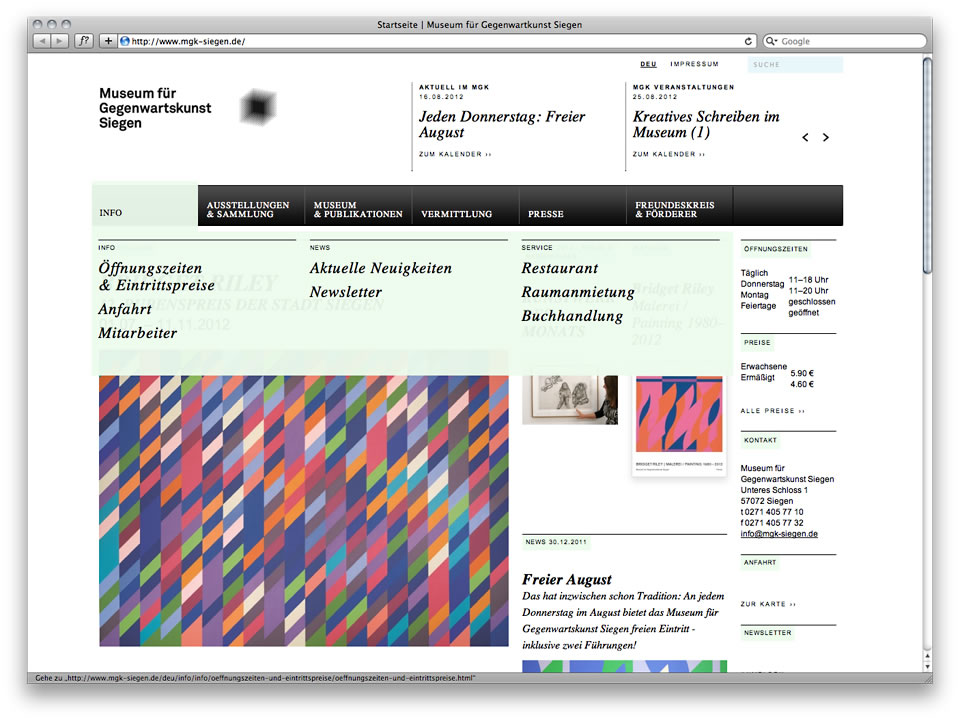Open the Mitarbeiter menu entry
This screenshot has height=721, width=960.
(x=138, y=333)
